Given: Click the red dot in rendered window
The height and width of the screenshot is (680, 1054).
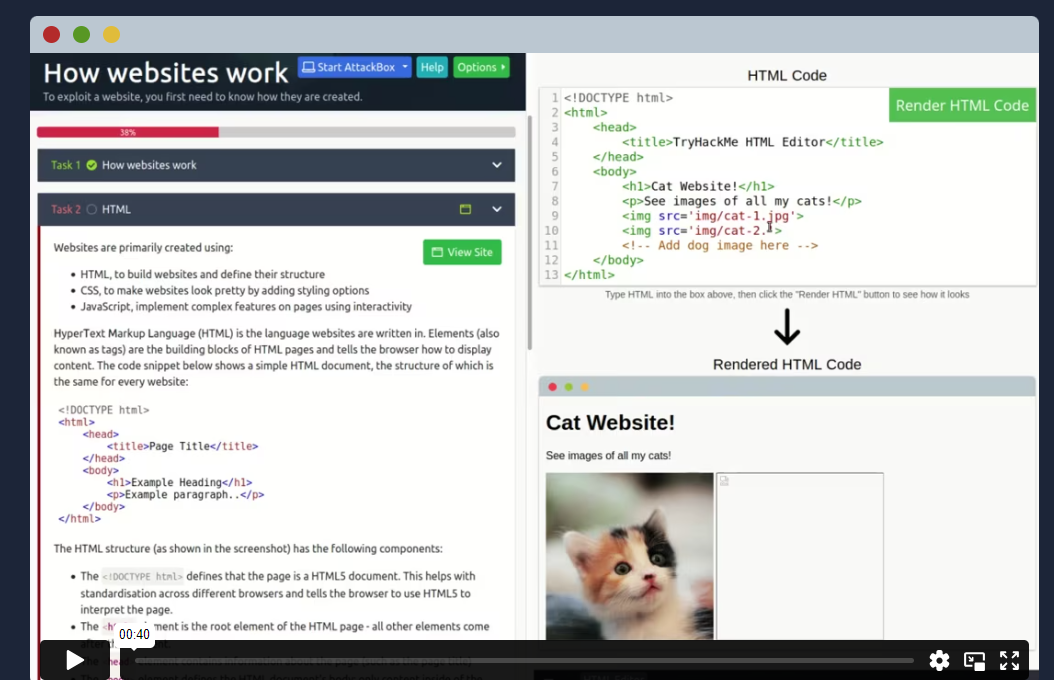Looking at the screenshot, I should click(x=553, y=387).
